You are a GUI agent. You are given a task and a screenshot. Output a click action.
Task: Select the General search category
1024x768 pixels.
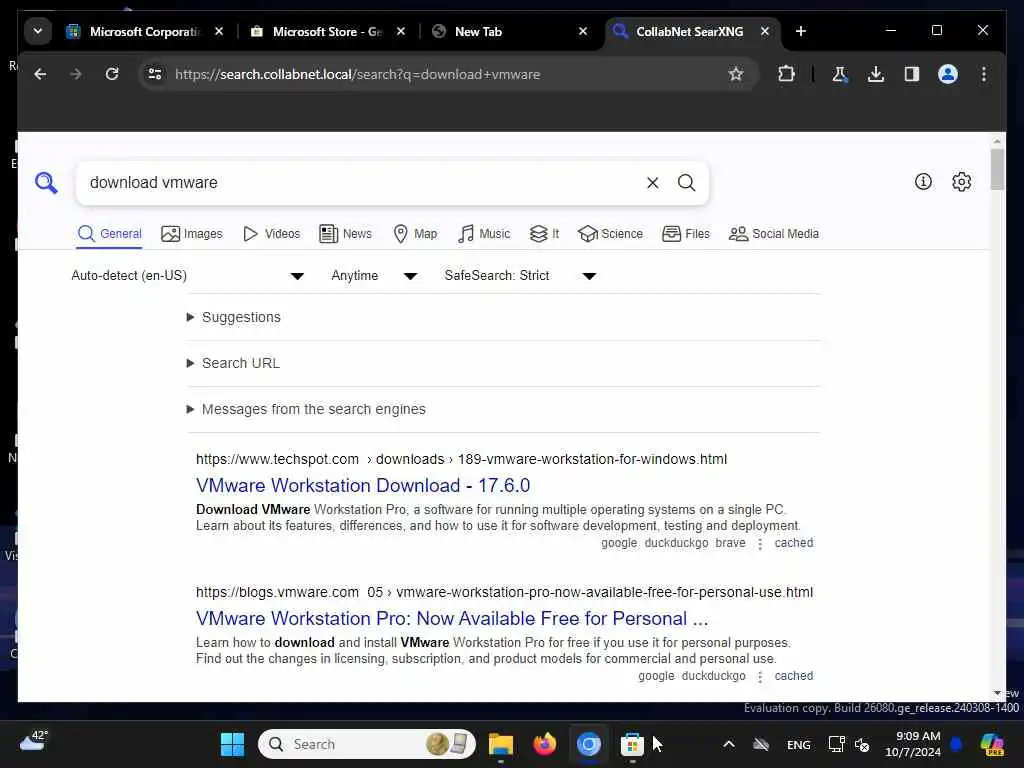pos(109,234)
